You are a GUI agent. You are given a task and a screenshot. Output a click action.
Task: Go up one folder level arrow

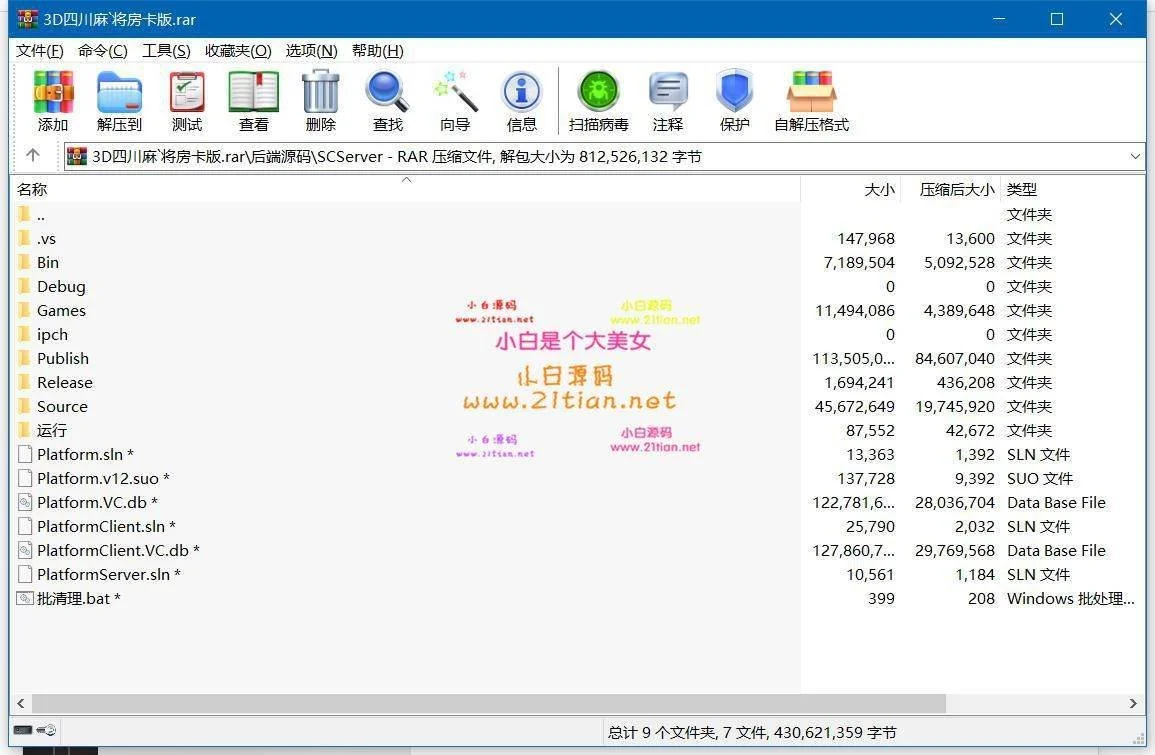click(x=33, y=155)
